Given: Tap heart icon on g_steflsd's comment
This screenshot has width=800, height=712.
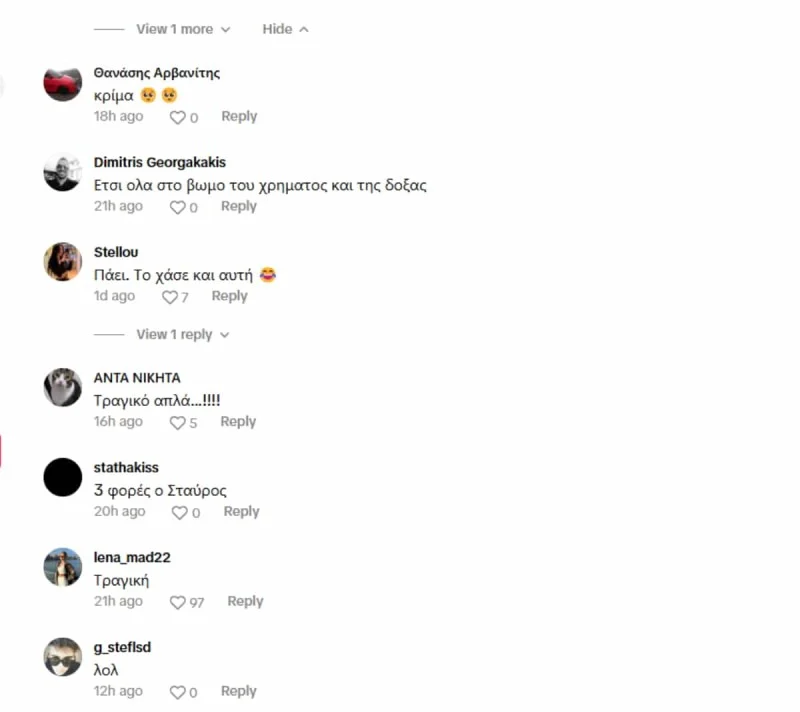Looking at the screenshot, I should [178, 692].
